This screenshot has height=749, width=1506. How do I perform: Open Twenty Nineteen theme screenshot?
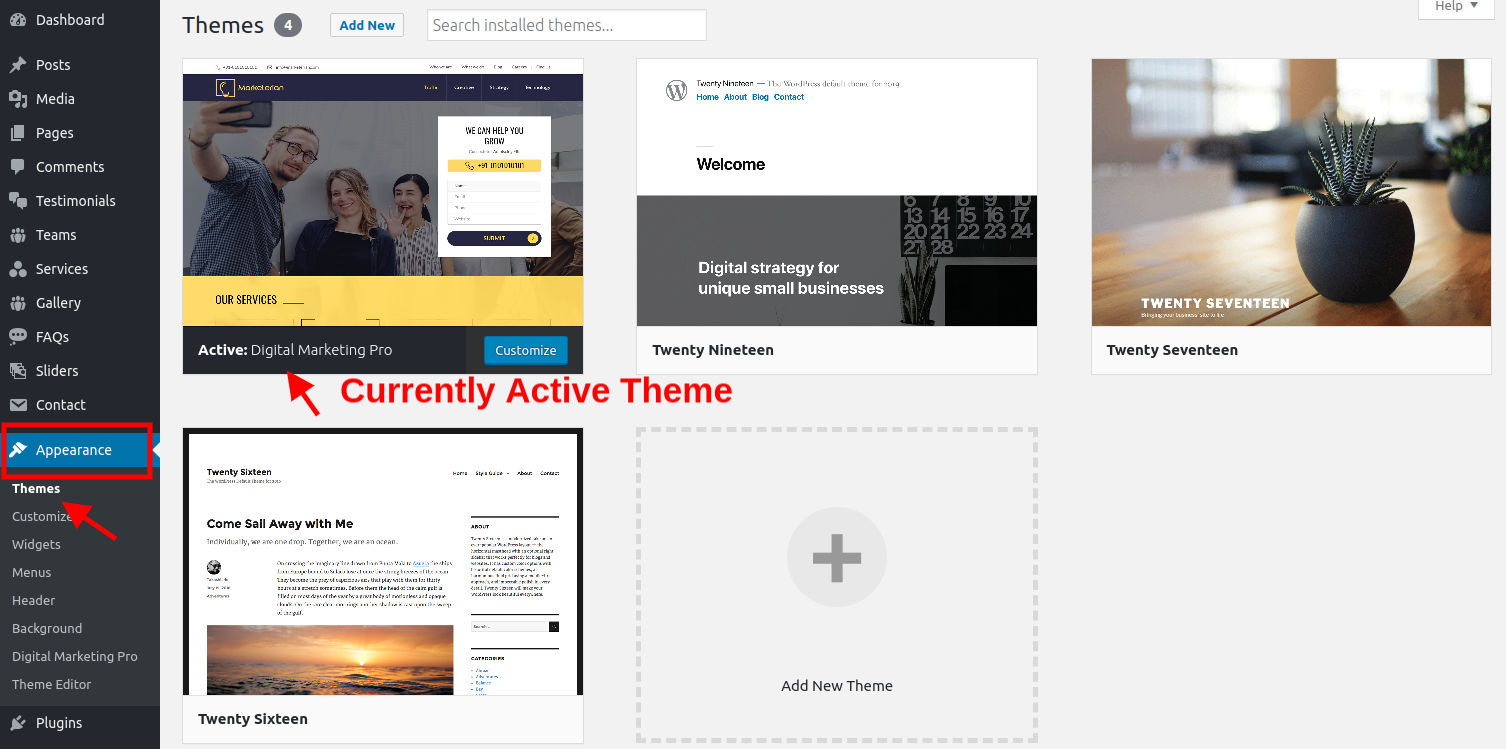837,192
